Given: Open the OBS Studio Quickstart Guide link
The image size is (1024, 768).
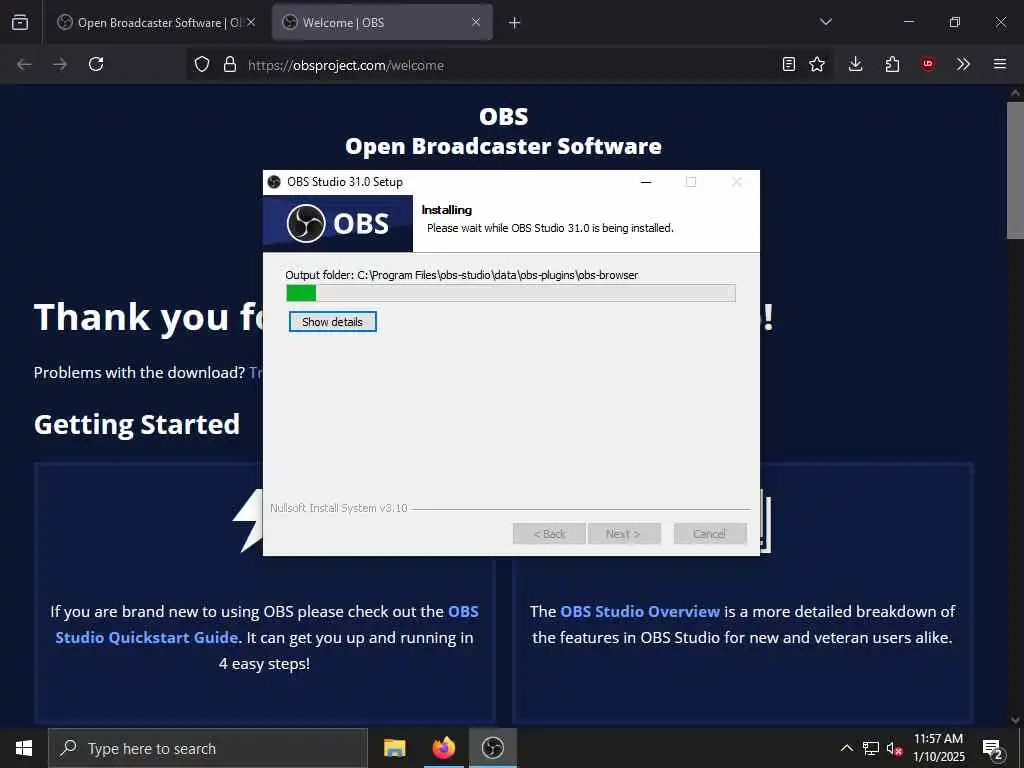Looking at the screenshot, I should click(x=266, y=624).
